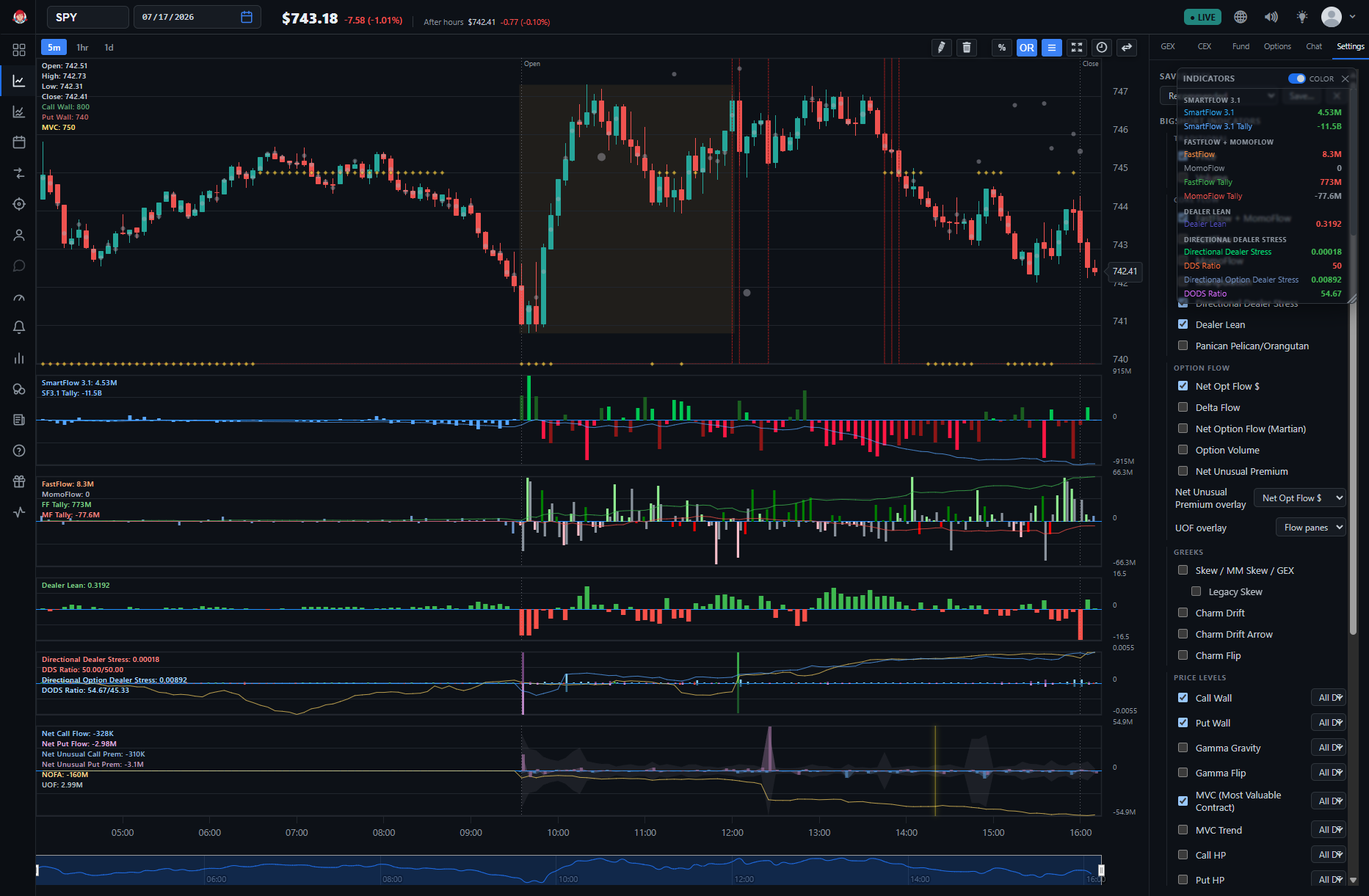Click the LIVE status button
This screenshot has width=1369, height=896.
(1202, 17)
